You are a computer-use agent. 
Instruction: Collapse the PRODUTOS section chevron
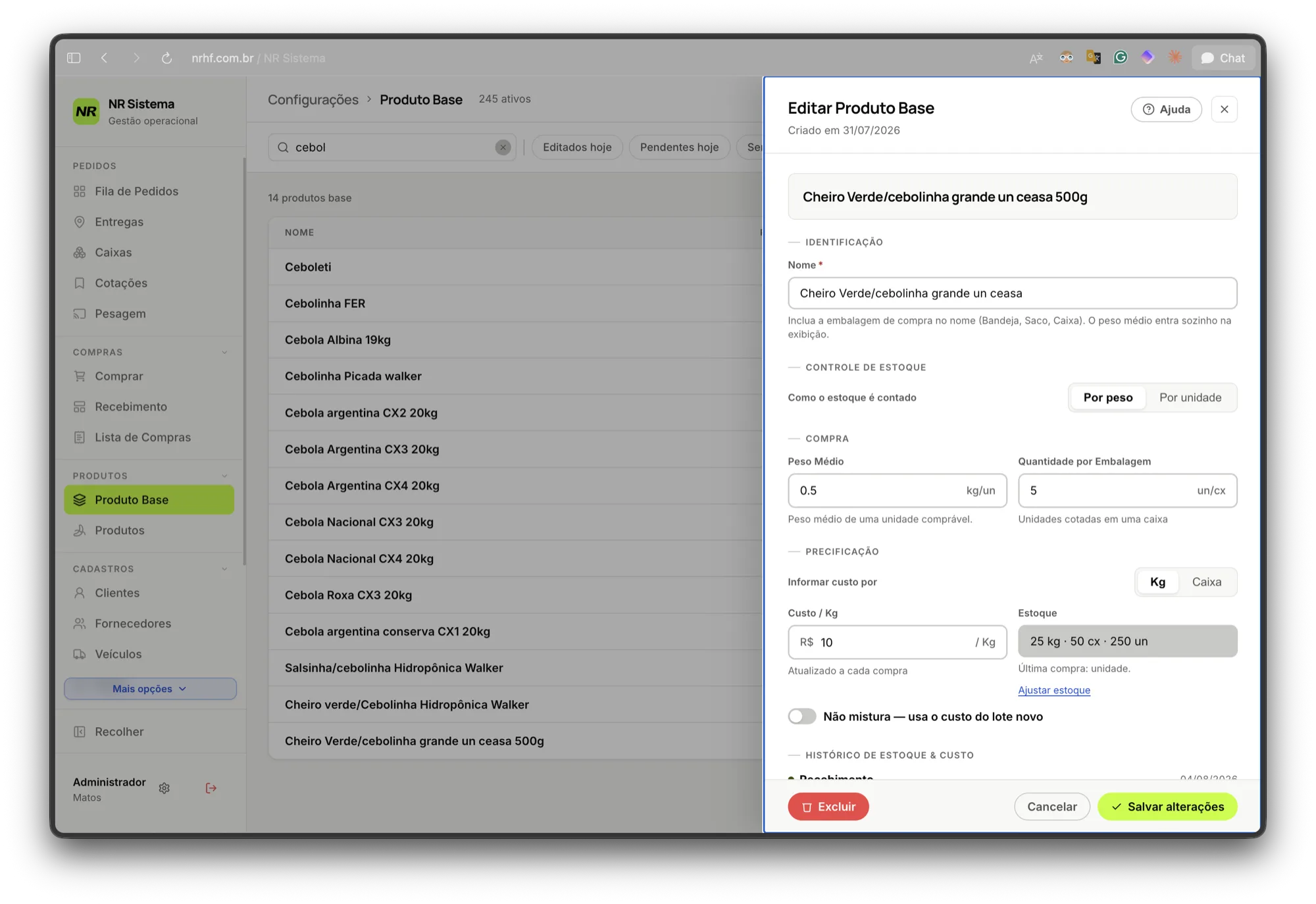tap(224, 476)
